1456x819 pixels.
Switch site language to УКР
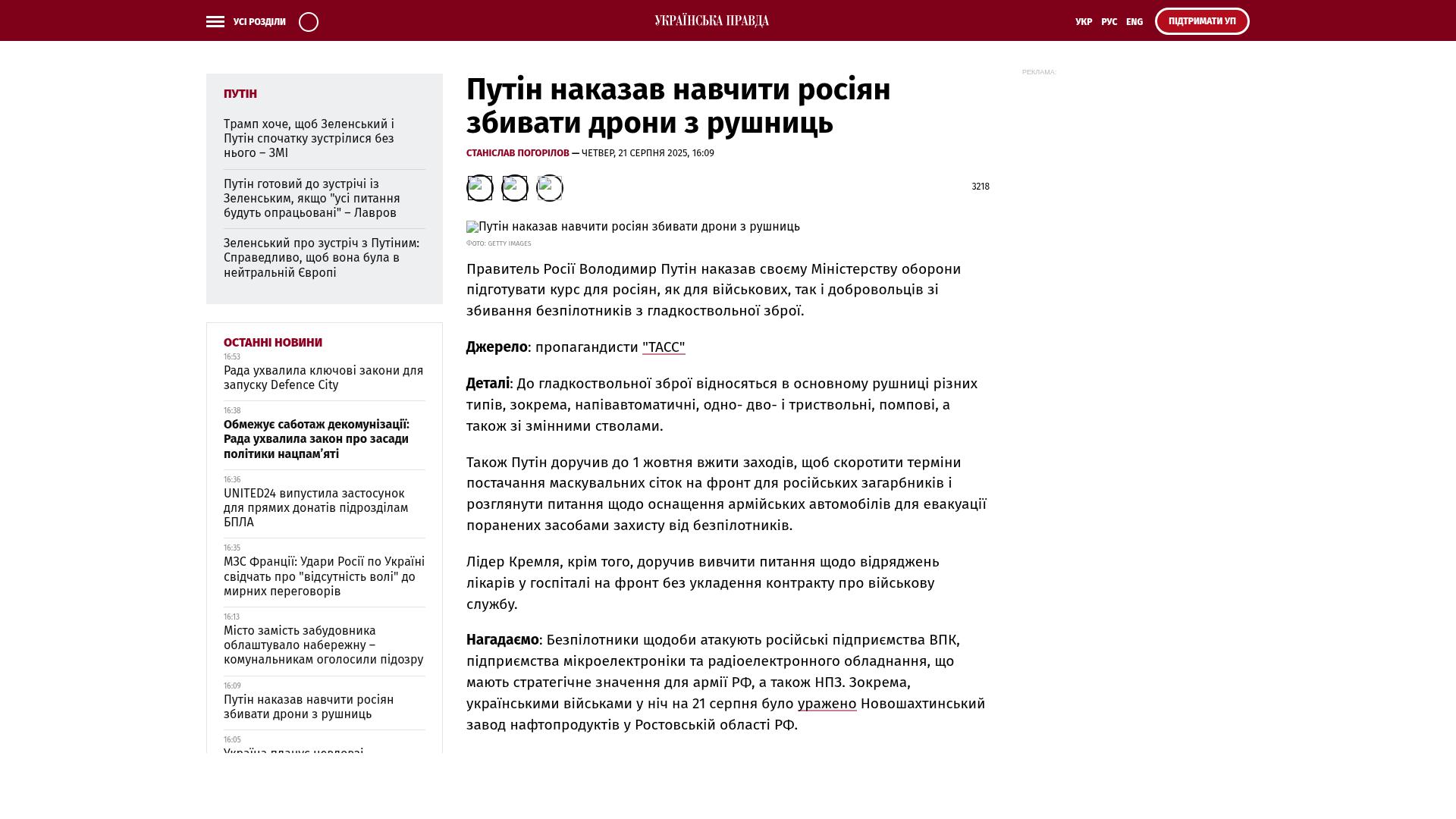[1084, 22]
